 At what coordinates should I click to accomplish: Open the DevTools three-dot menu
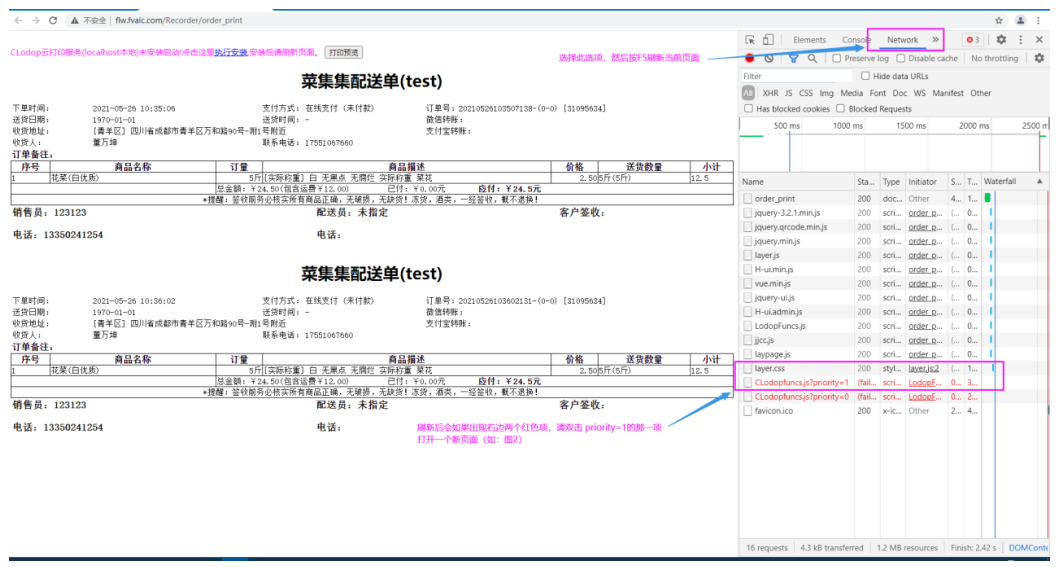[1020, 40]
